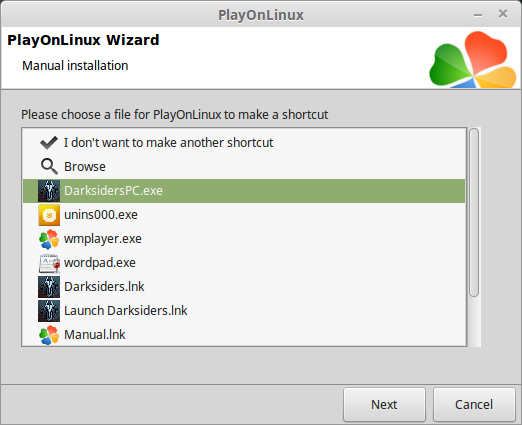Minimize the PlayOnLinux window
This screenshot has height=425, width=522.
tap(478, 15)
